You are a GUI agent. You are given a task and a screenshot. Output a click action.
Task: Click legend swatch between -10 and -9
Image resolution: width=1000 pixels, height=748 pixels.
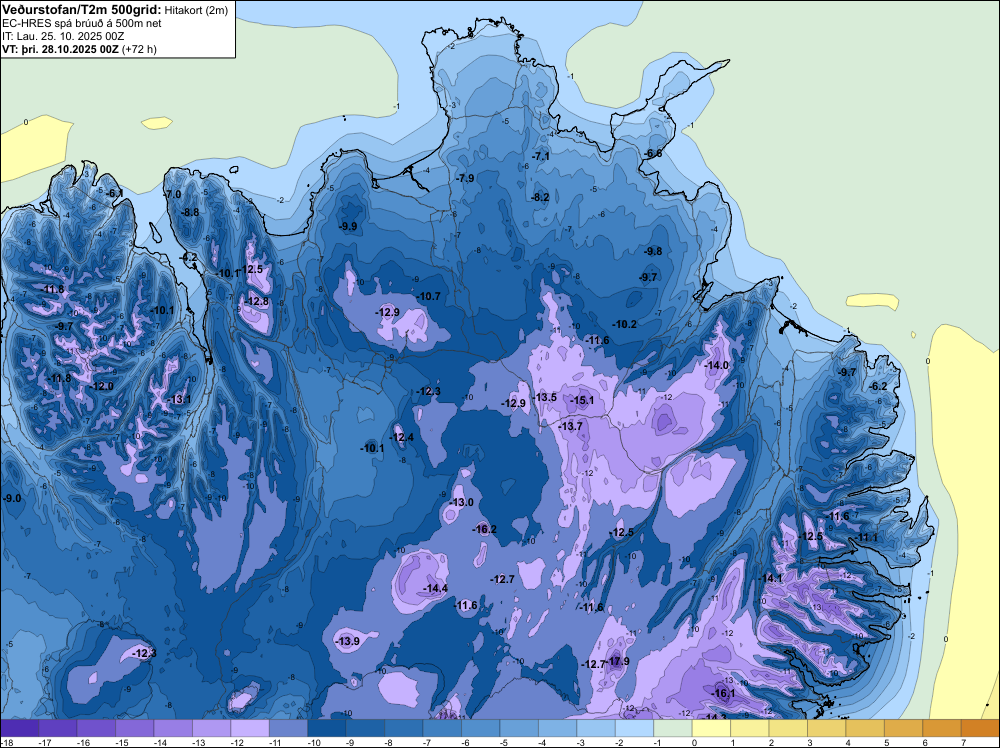tap(329, 728)
